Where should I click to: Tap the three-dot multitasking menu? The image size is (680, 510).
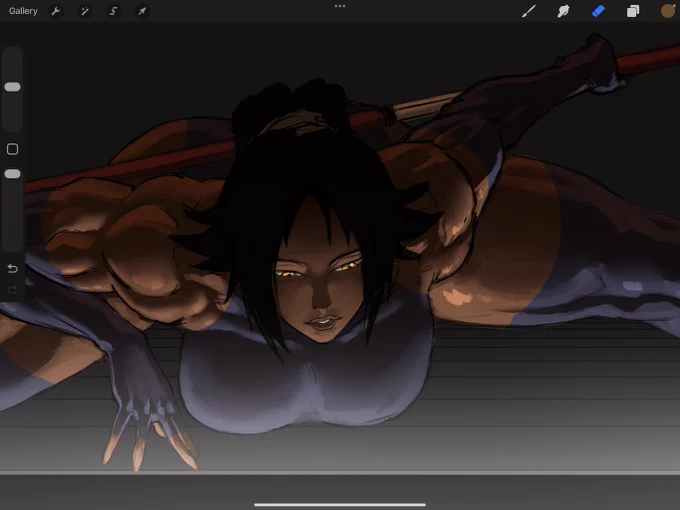click(x=340, y=6)
